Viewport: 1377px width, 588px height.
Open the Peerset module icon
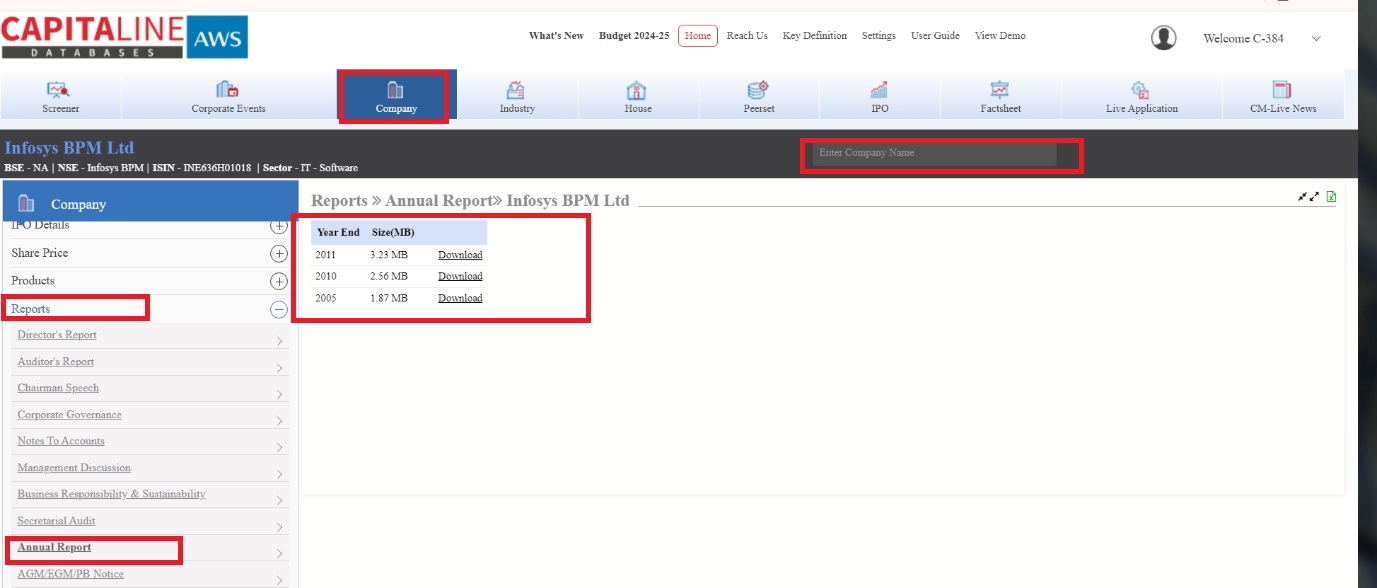758,90
